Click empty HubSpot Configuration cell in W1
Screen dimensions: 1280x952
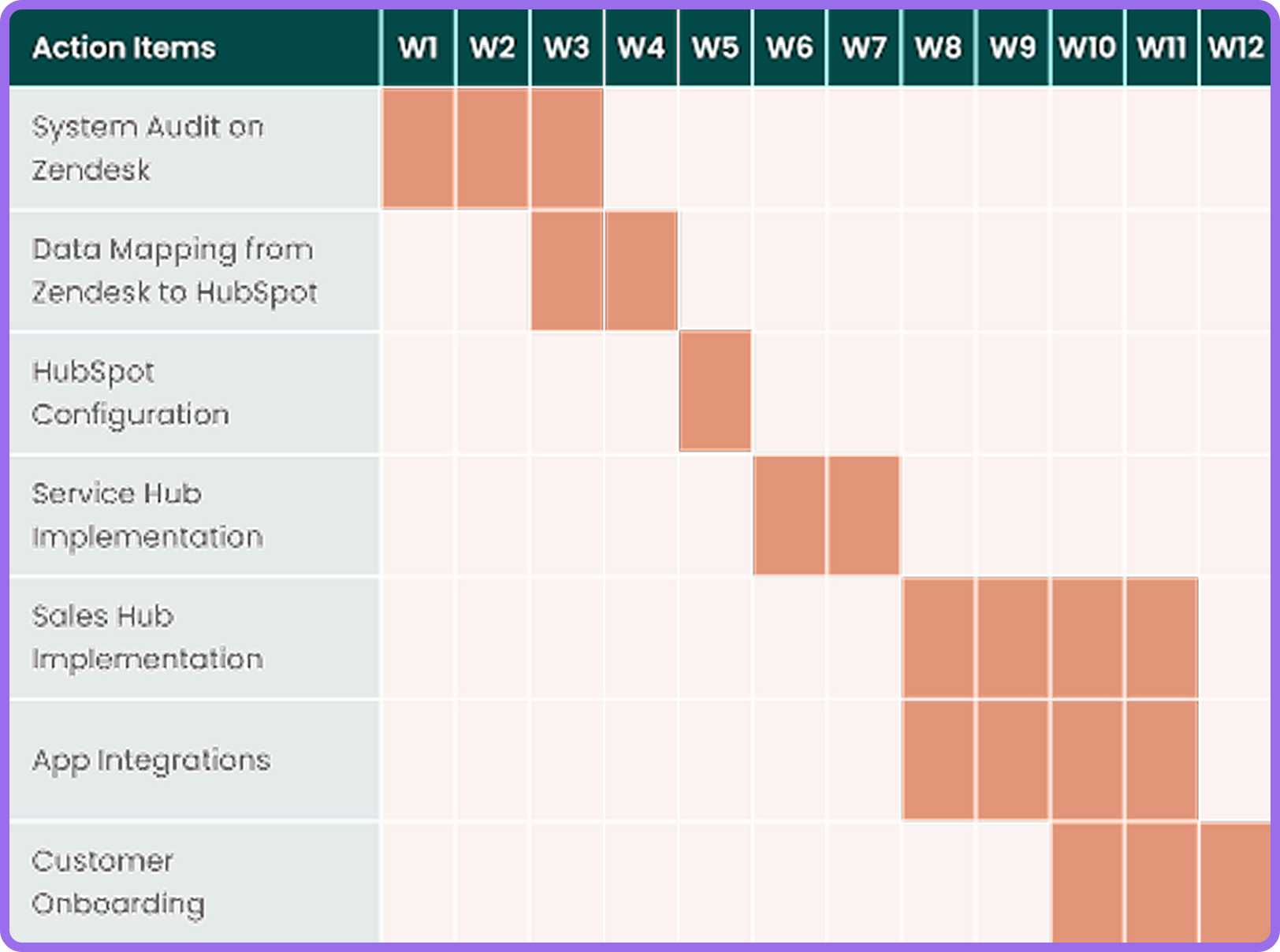pyautogui.click(x=418, y=393)
